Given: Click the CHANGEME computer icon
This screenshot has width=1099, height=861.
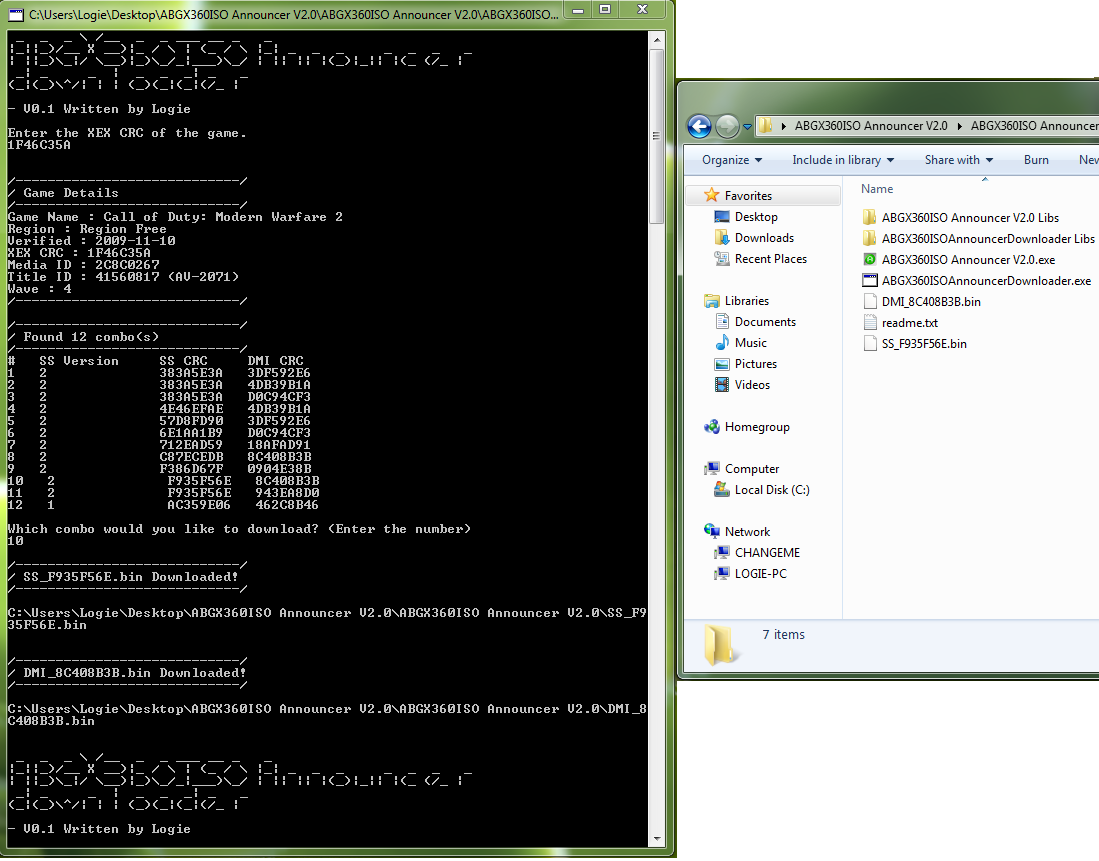Looking at the screenshot, I should pyautogui.click(x=722, y=553).
